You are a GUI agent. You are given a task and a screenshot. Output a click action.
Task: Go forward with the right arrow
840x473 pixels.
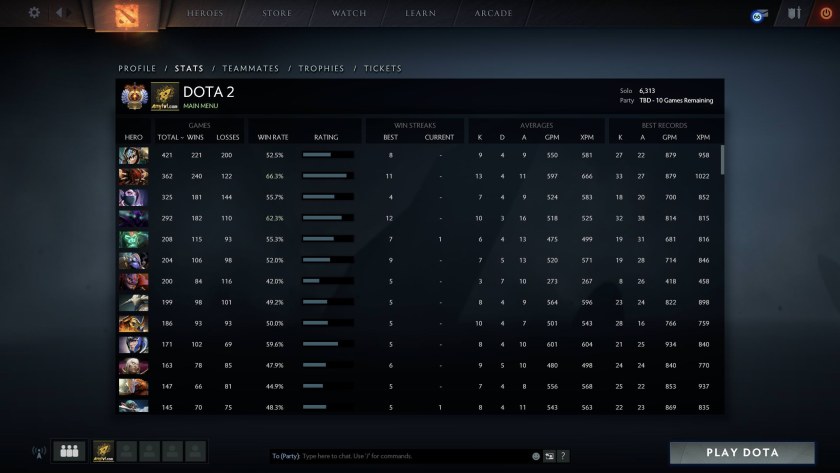pyautogui.click(x=69, y=12)
